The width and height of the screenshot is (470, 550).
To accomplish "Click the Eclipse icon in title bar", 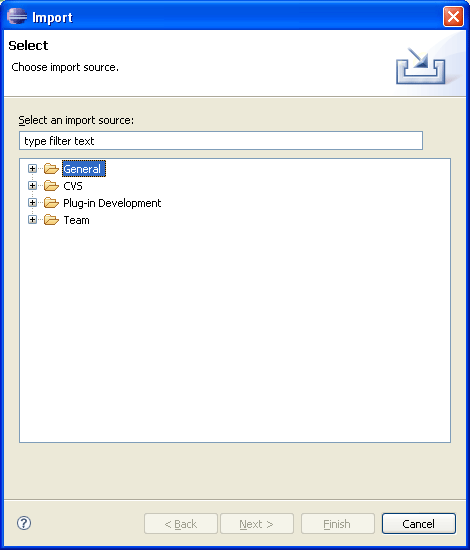I will pos(17,16).
